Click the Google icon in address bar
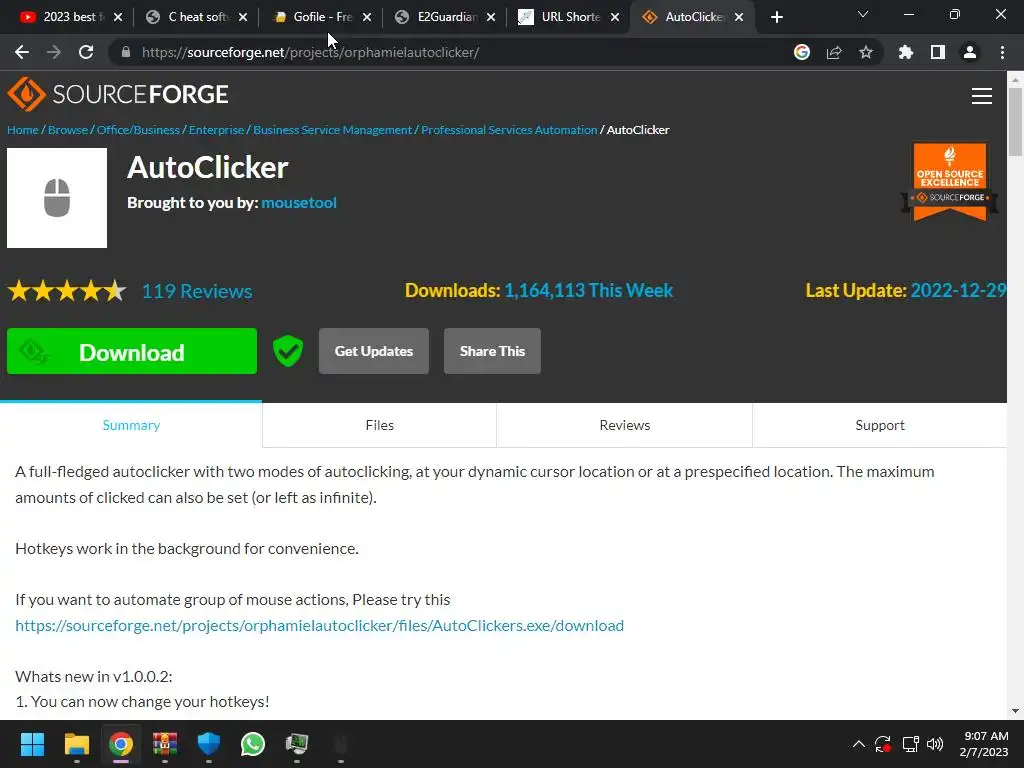Image resolution: width=1024 pixels, height=768 pixels. tap(802, 52)
